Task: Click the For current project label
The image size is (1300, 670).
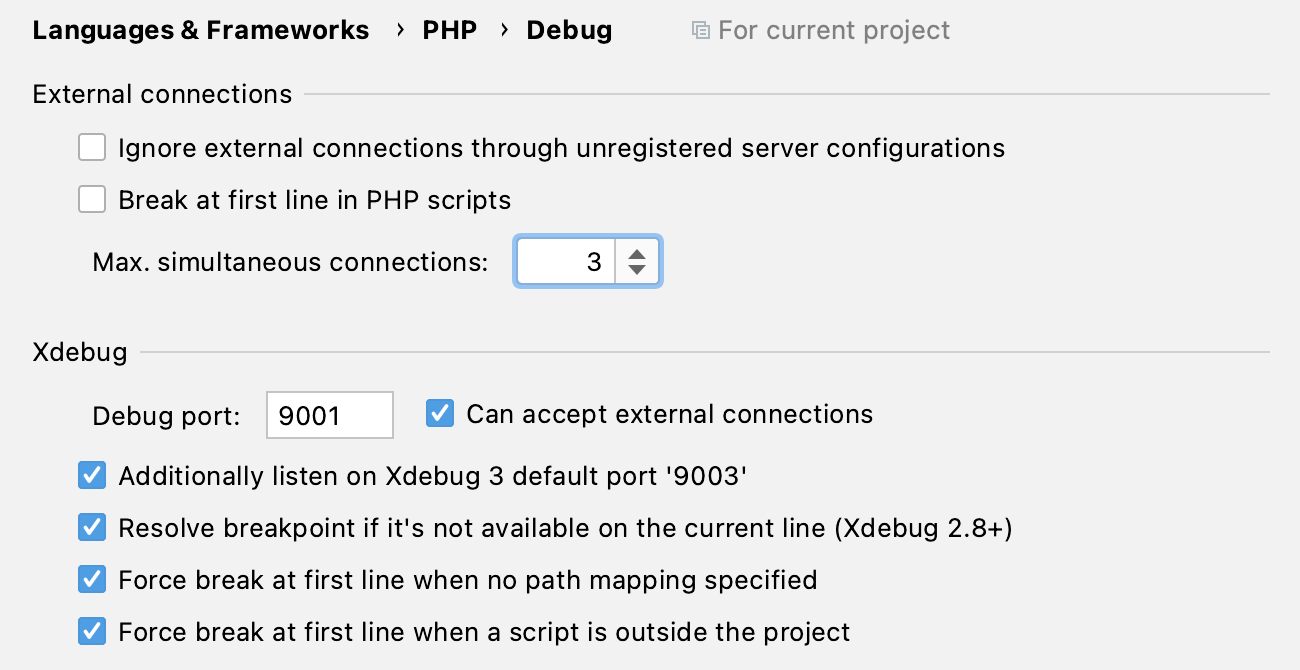Action: coord(833,29)
